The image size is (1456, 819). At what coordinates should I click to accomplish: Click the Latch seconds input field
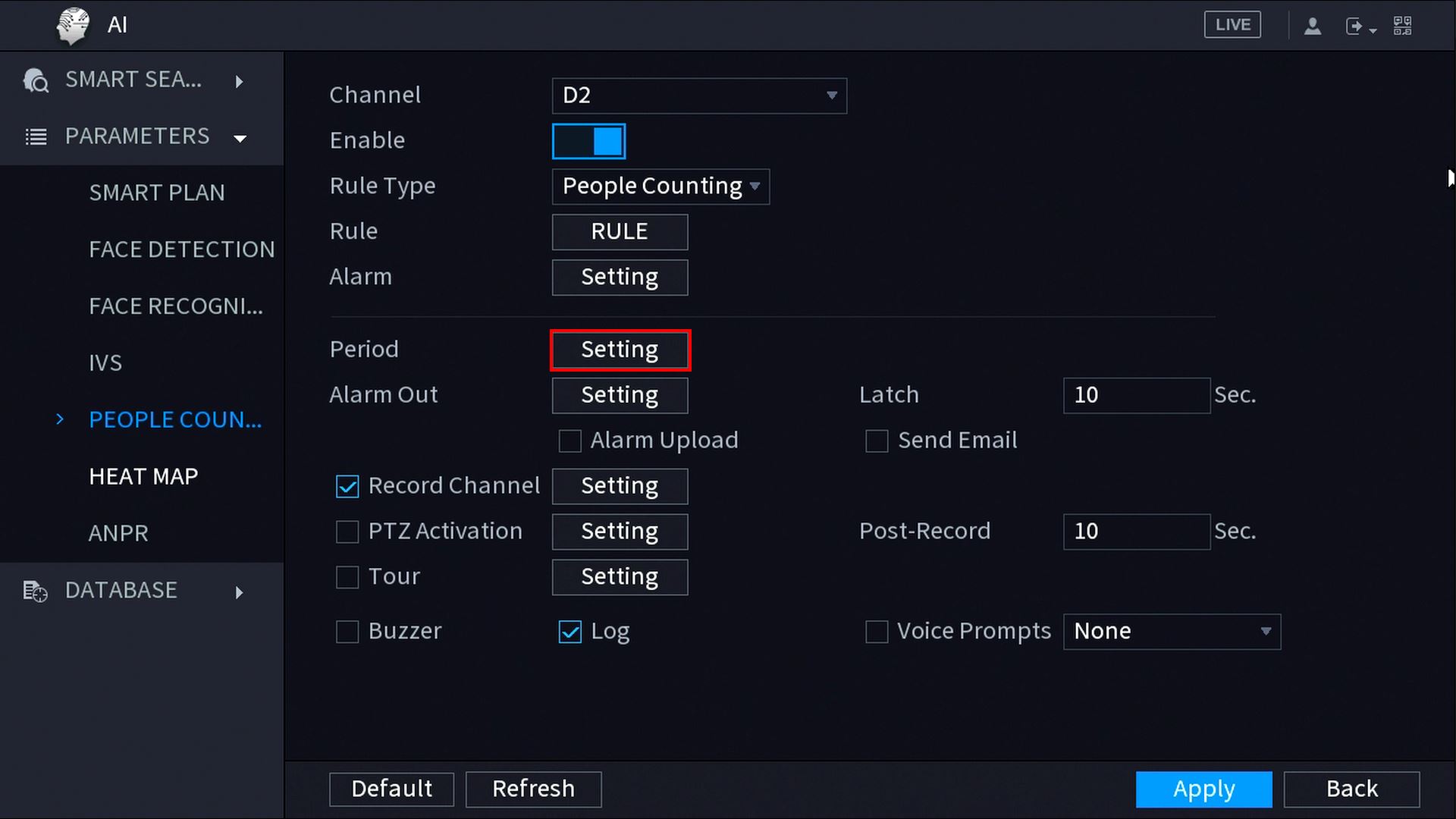click(x=1136, y=395)
